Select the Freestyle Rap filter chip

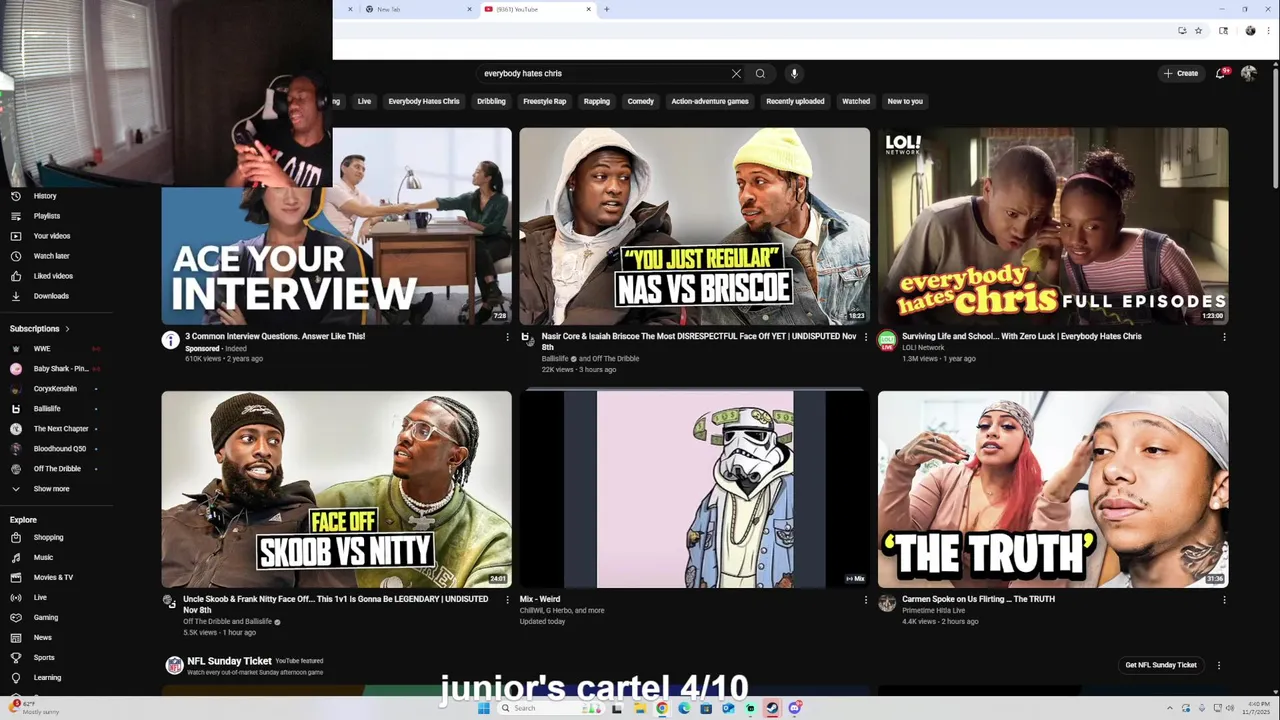point(545,101)
